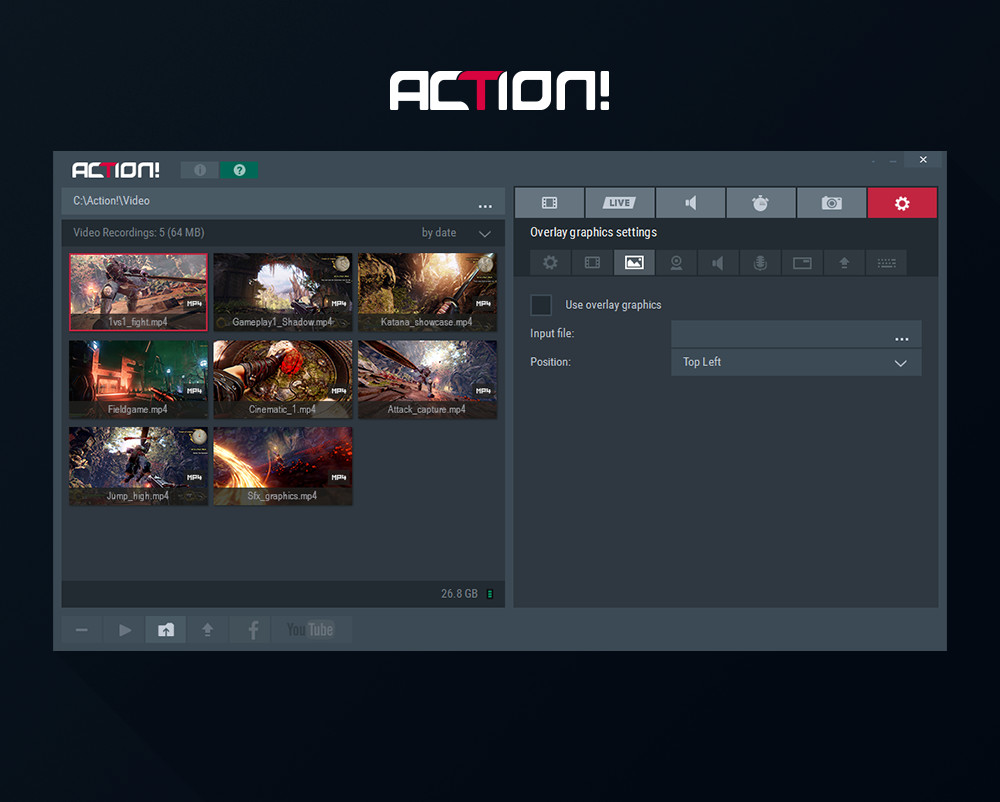Select the Fieldgame.mp4 thumbnail
The height and width of the screenshot is (802, 1000).
[138, 379]
